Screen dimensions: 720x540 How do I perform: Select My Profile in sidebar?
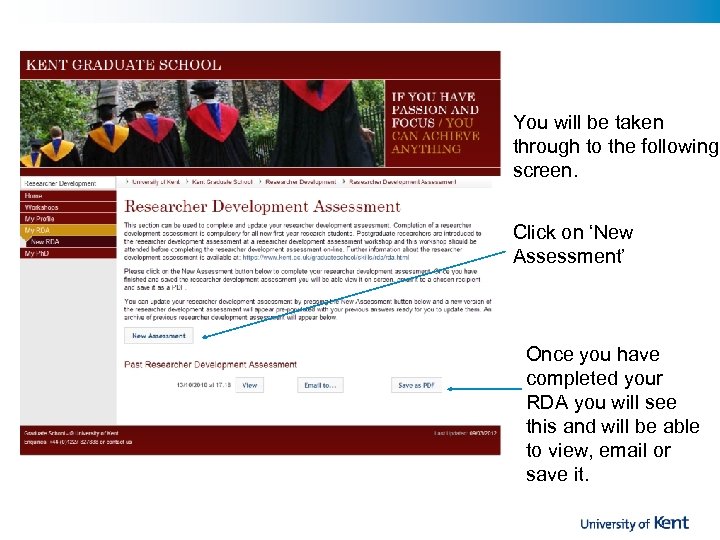pos(68,219)
